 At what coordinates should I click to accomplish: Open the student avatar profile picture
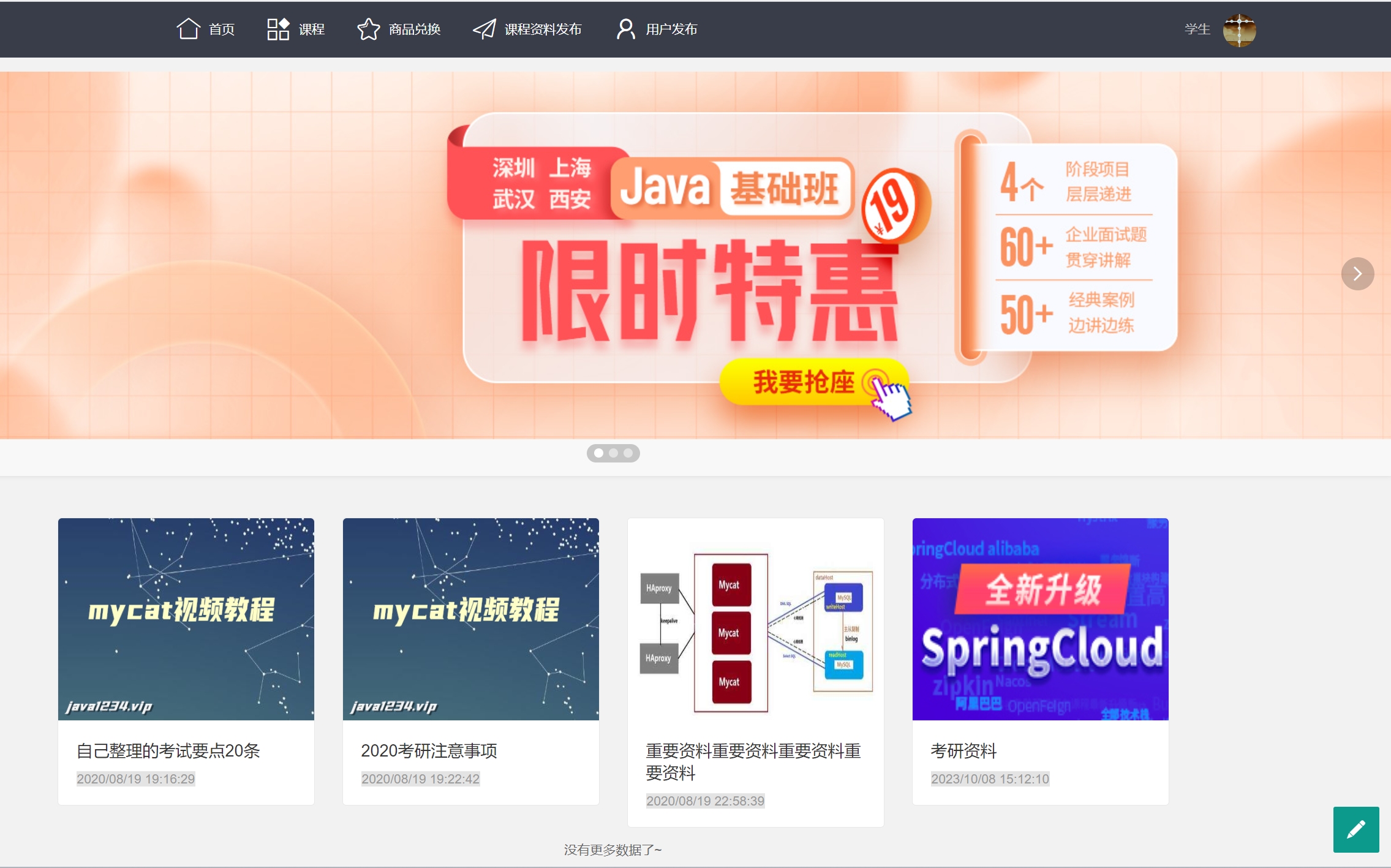pos(1238,29)
